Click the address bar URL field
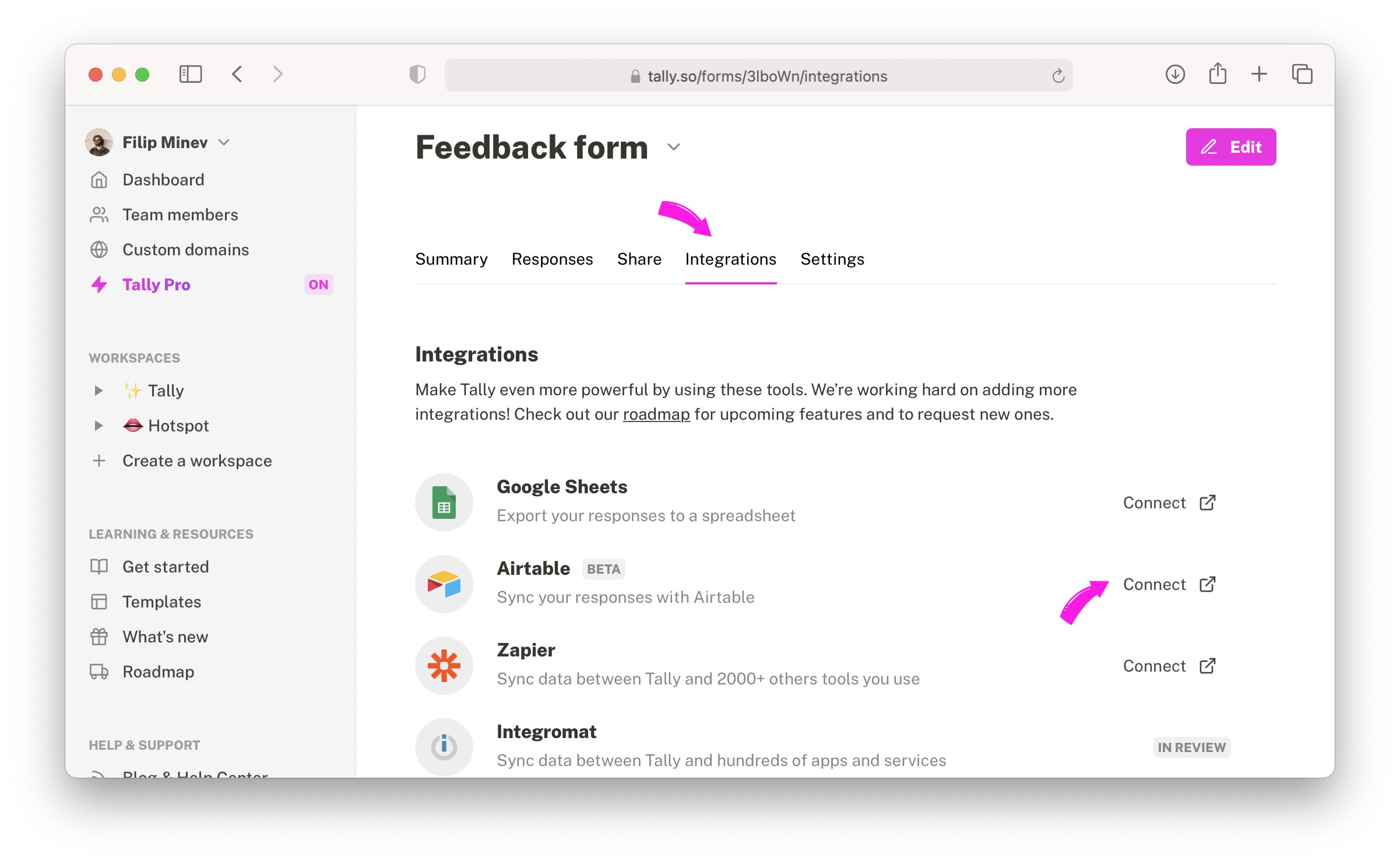 758,76
